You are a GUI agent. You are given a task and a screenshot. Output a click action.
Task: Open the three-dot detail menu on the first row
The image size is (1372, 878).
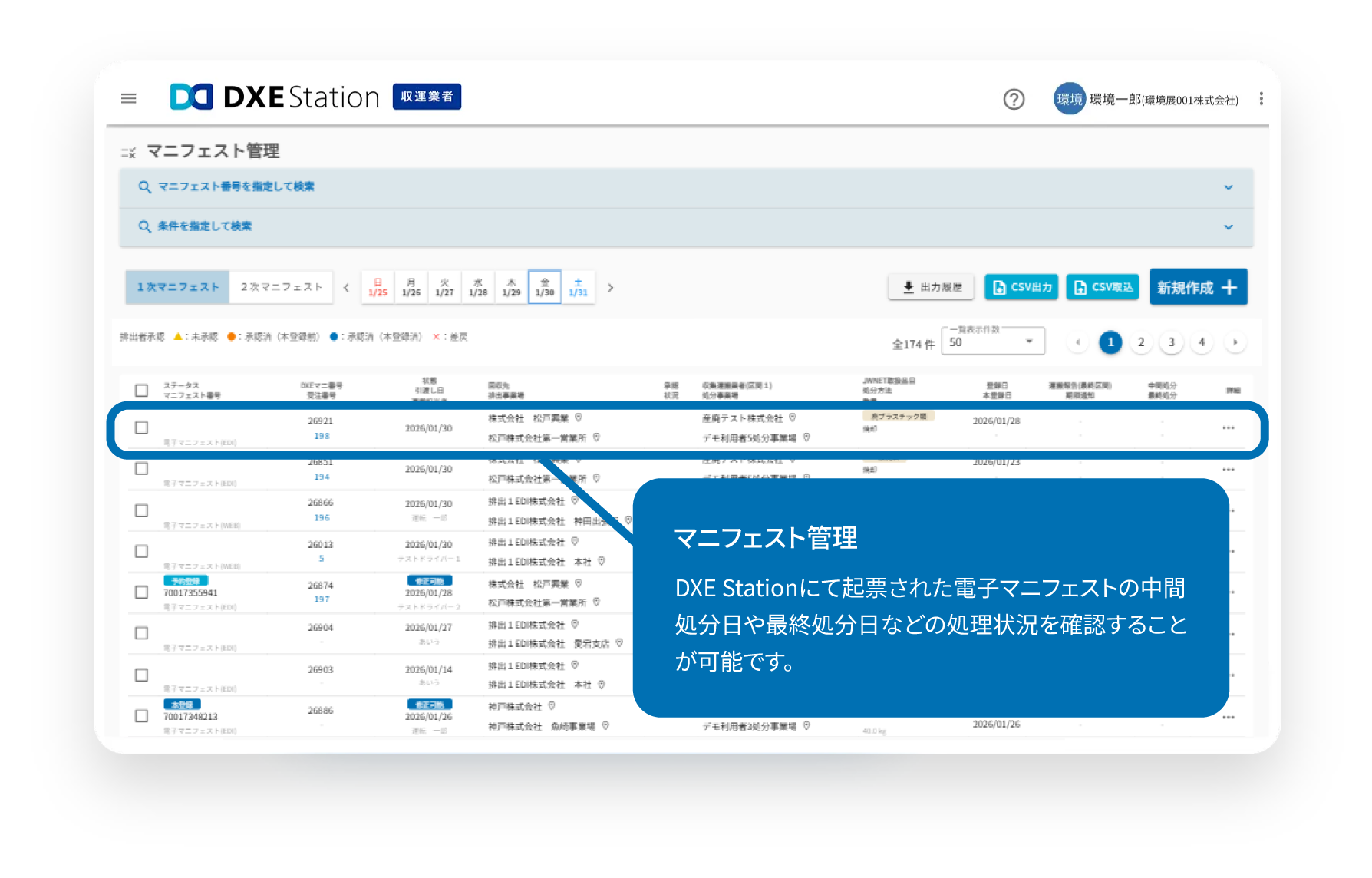[1229, 427]
